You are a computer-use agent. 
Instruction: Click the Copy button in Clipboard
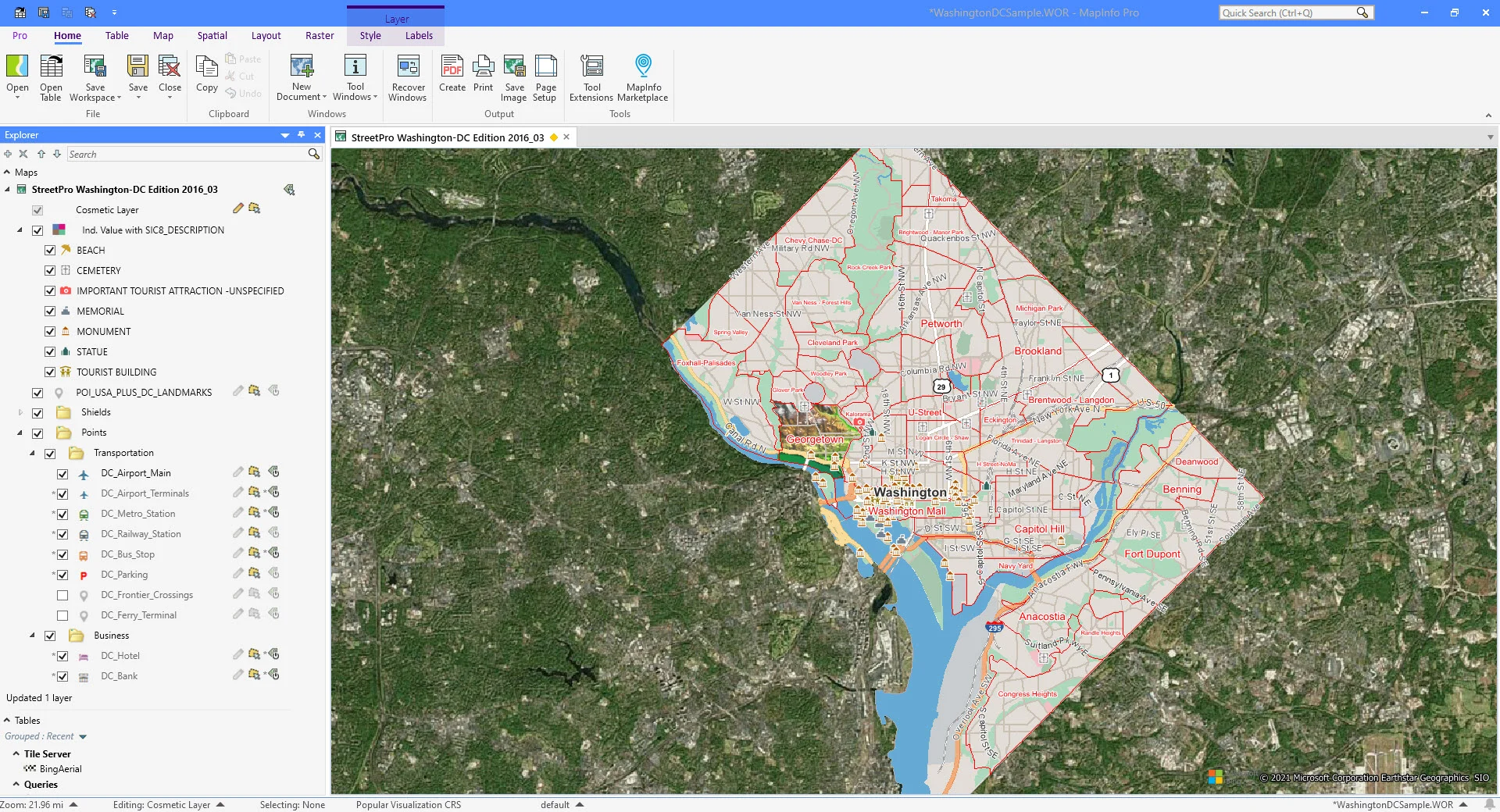(x=207, y=74)
